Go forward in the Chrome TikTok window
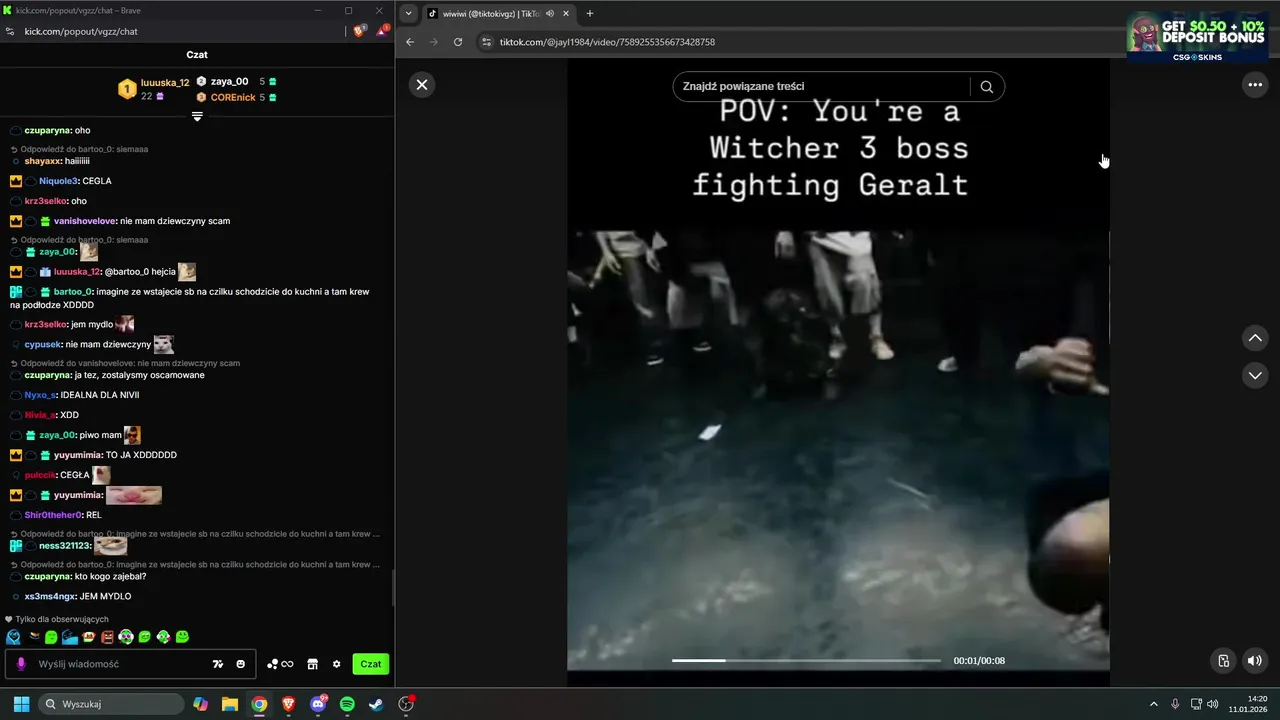 (x=434, y=42)
